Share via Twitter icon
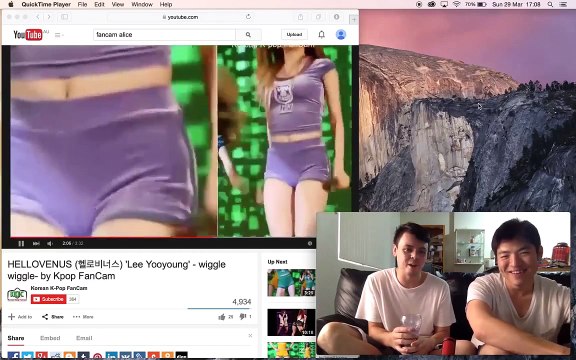Image resolution: width=576 pixels, height=360 pixels. click(x=28, y=356)
